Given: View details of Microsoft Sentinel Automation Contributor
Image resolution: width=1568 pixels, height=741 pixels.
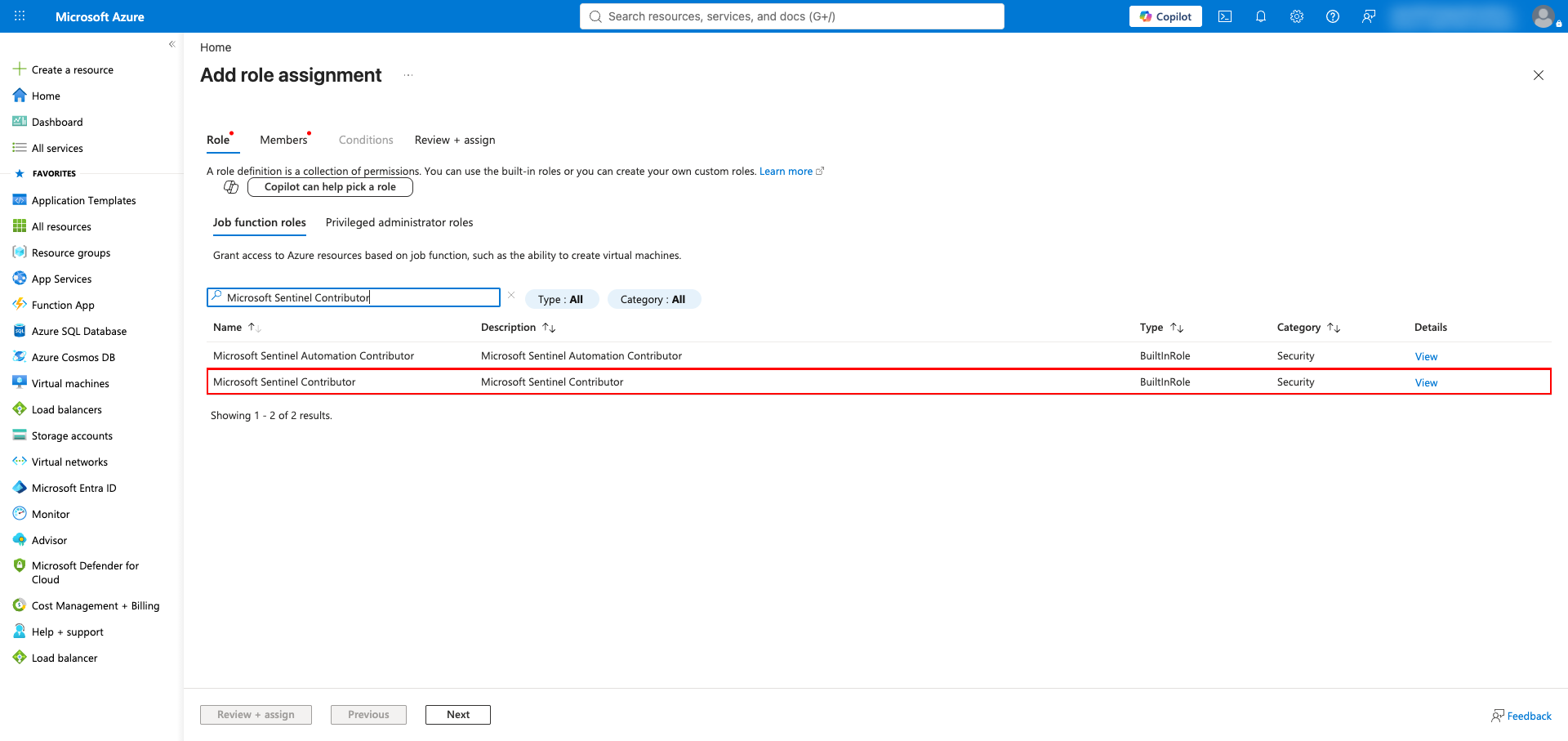Looking at the screenshot, I should 1426,356.
